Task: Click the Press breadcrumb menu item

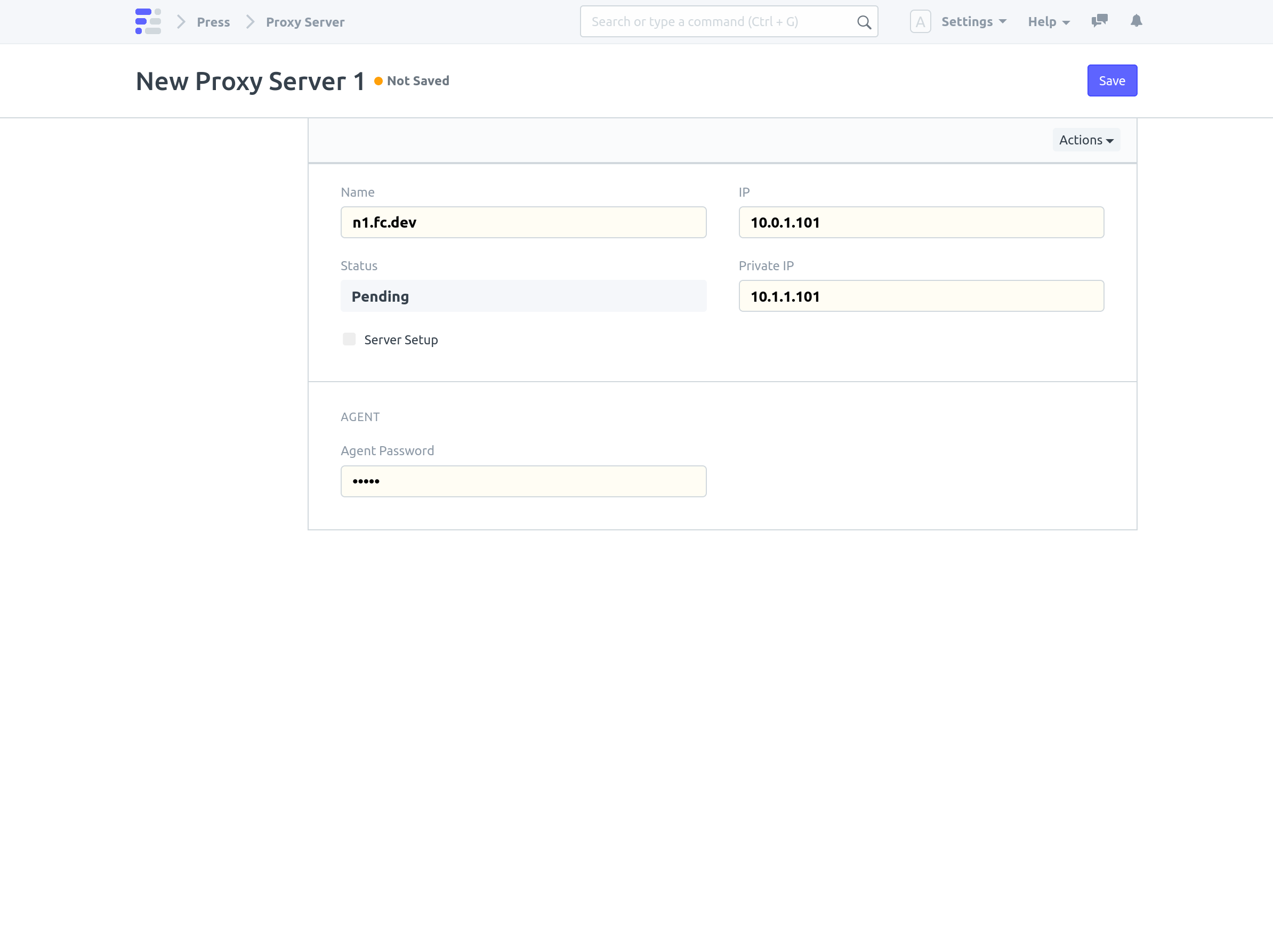Action: [212, 21]
